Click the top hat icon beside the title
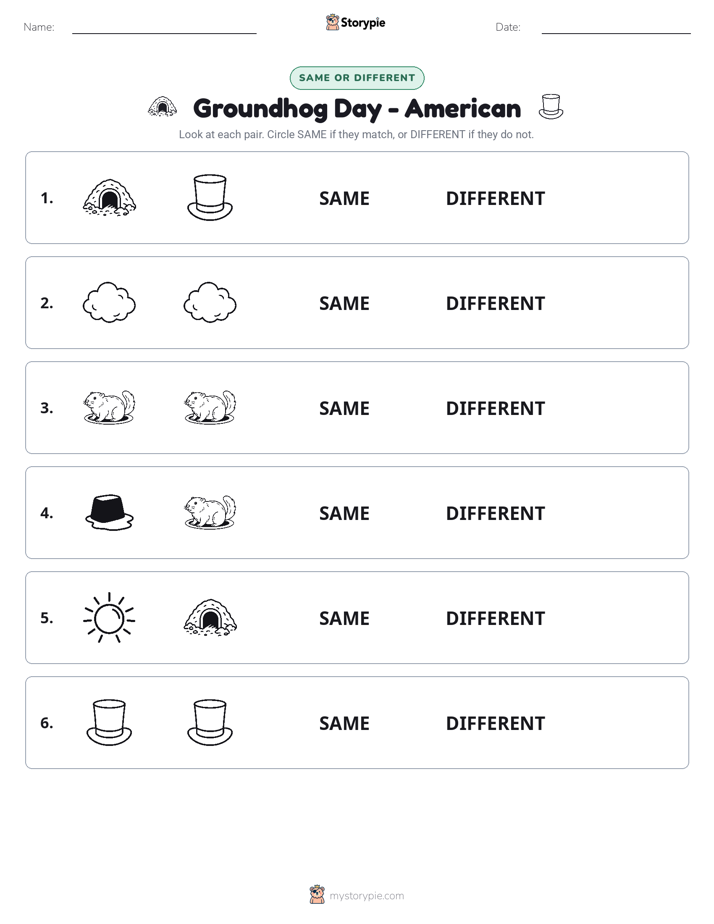This screenshot has height=924, width=714. click(x=551, y=107)
